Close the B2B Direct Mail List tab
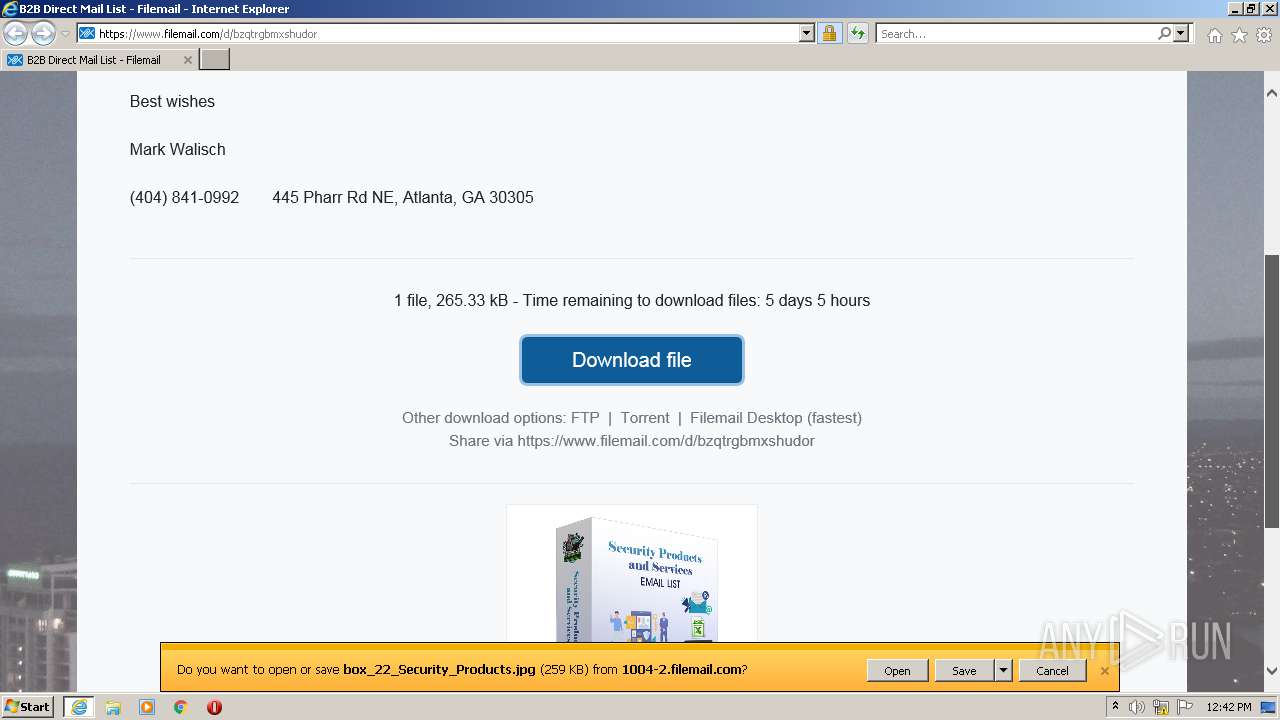Viewport: 1280px width, 720px height. [187, 60]
